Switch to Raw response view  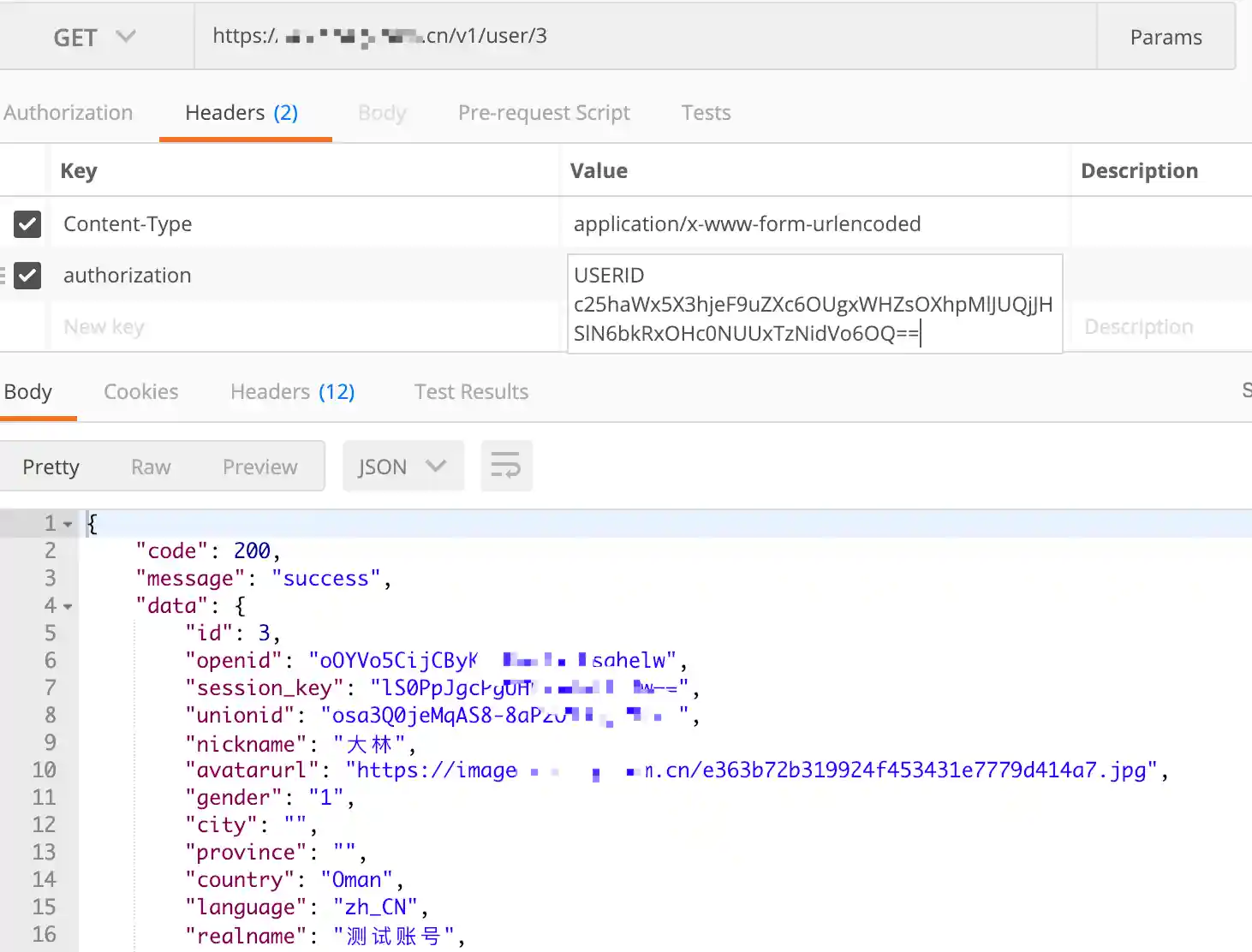click(x=151, y=467)
